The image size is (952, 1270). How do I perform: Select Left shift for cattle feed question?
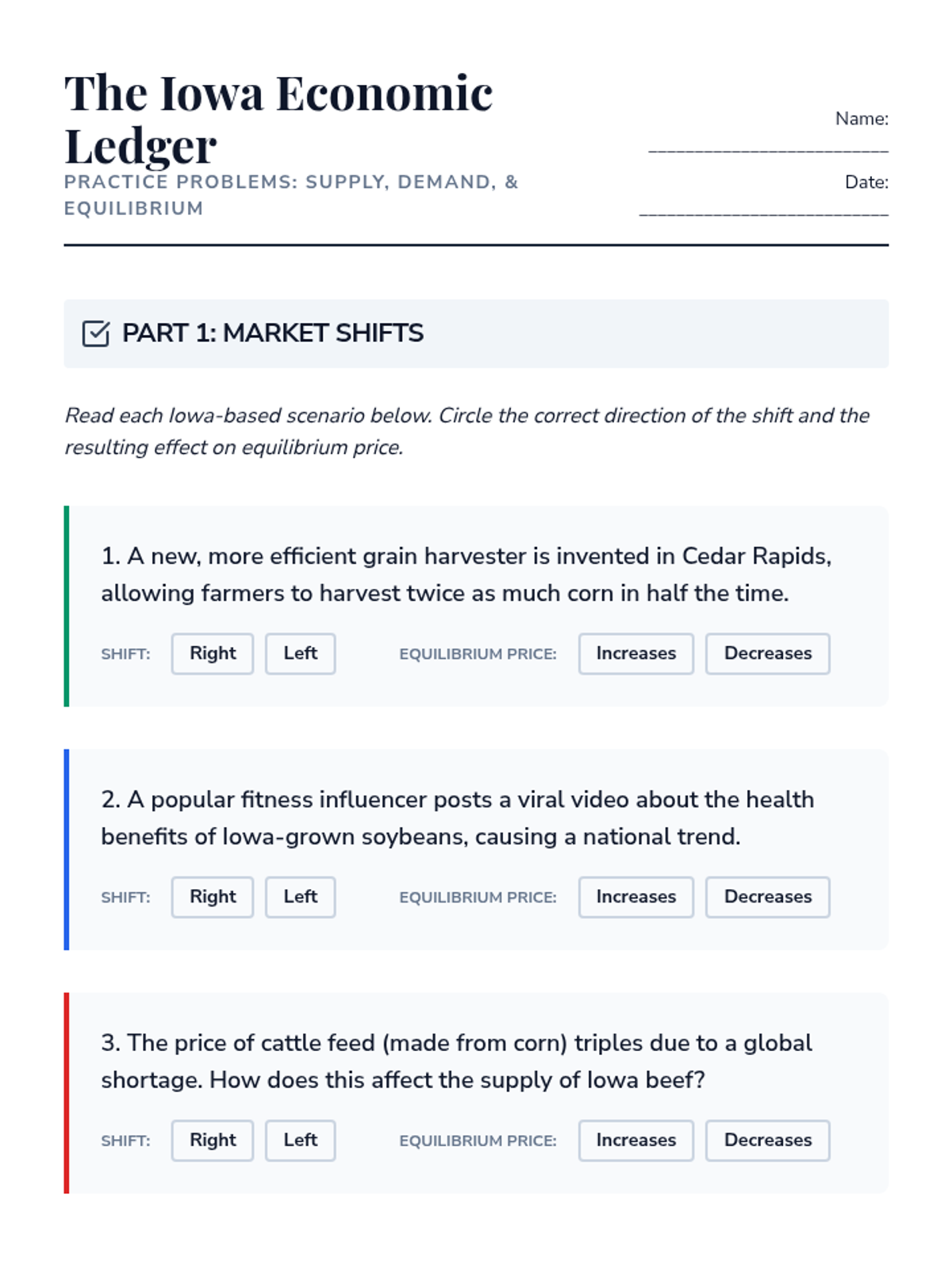[x=300, y=1141]
